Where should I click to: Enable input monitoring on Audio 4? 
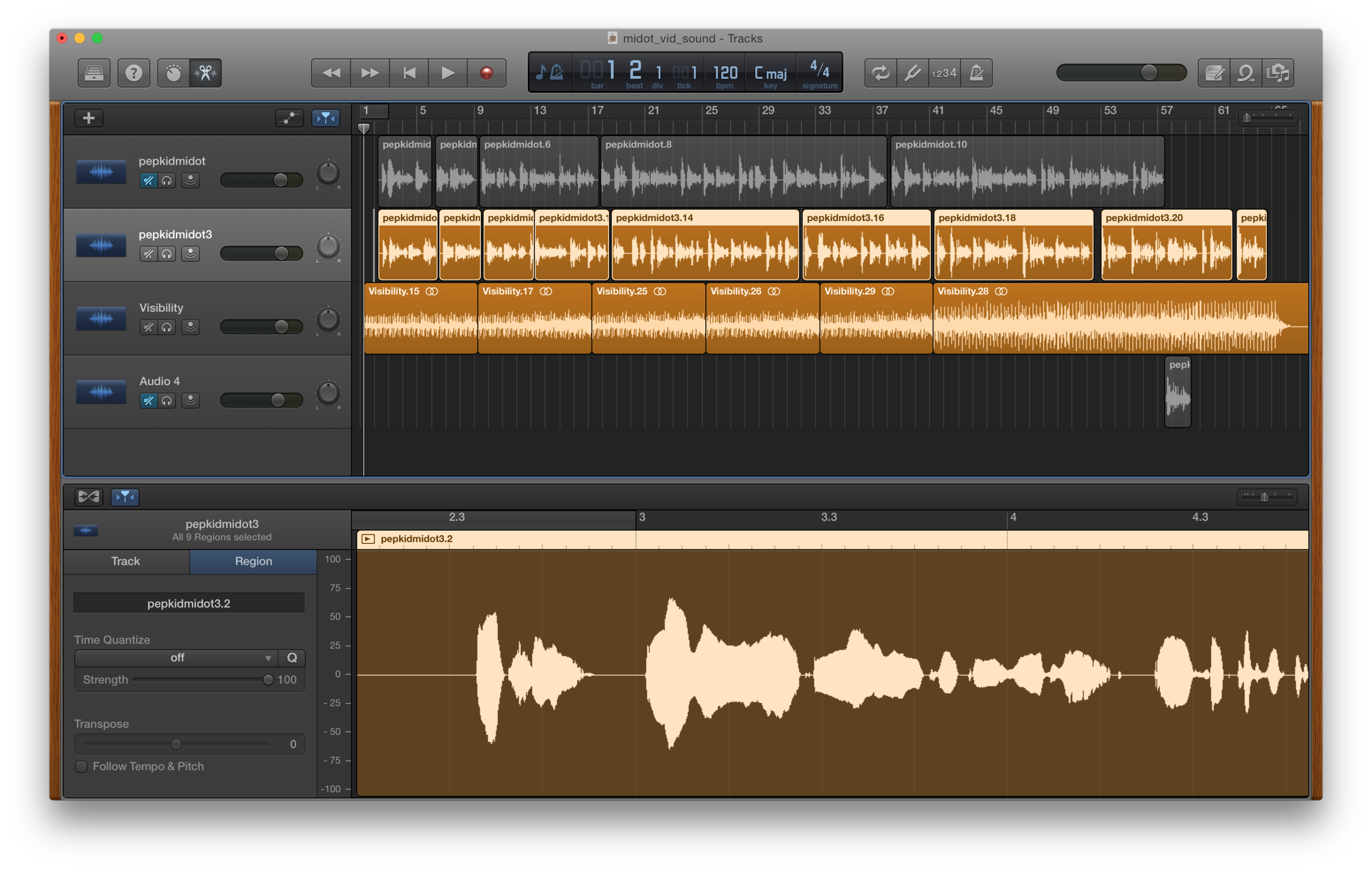click(190, 401)
